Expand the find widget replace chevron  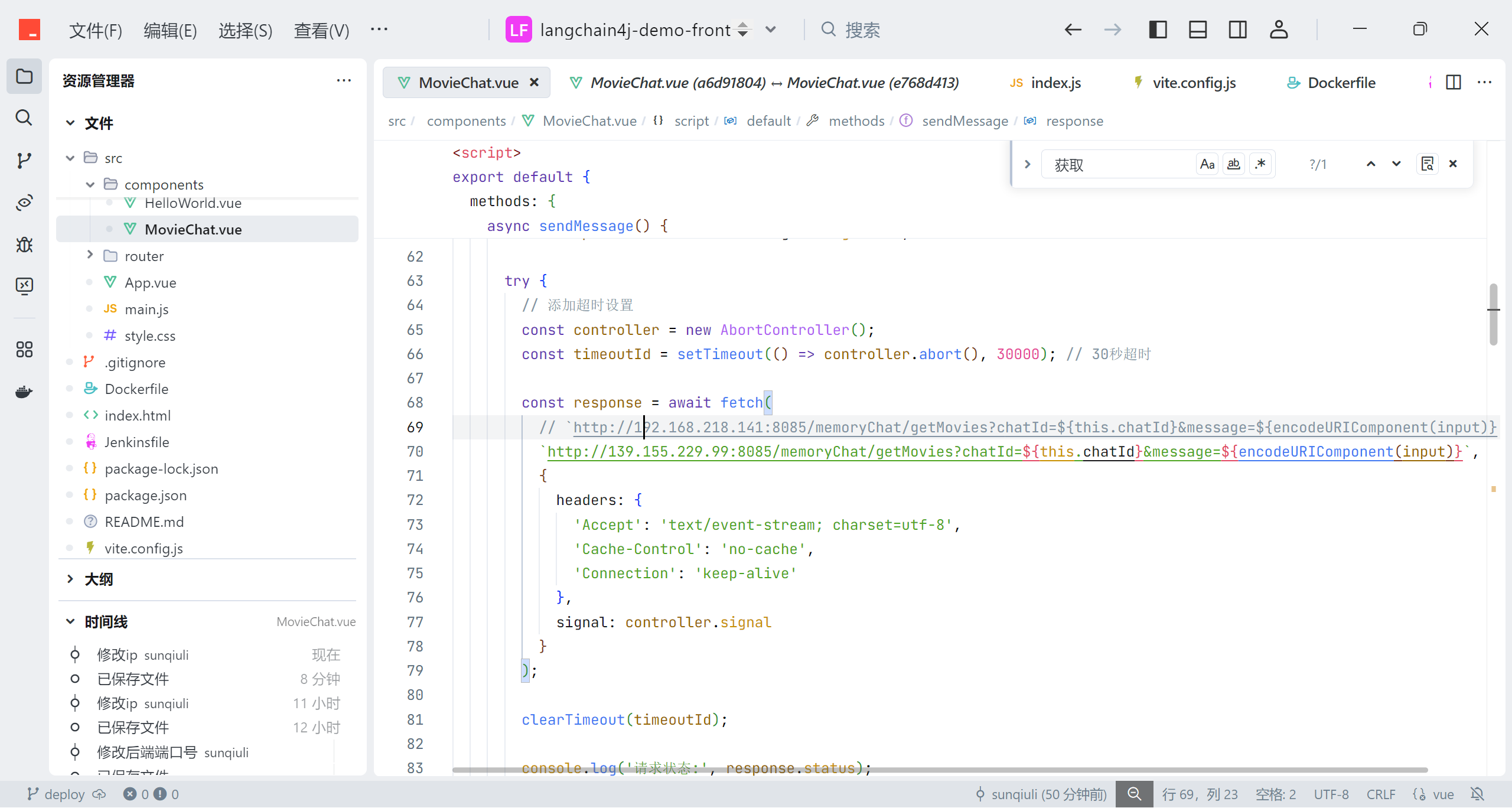[x=1027, y=164]
